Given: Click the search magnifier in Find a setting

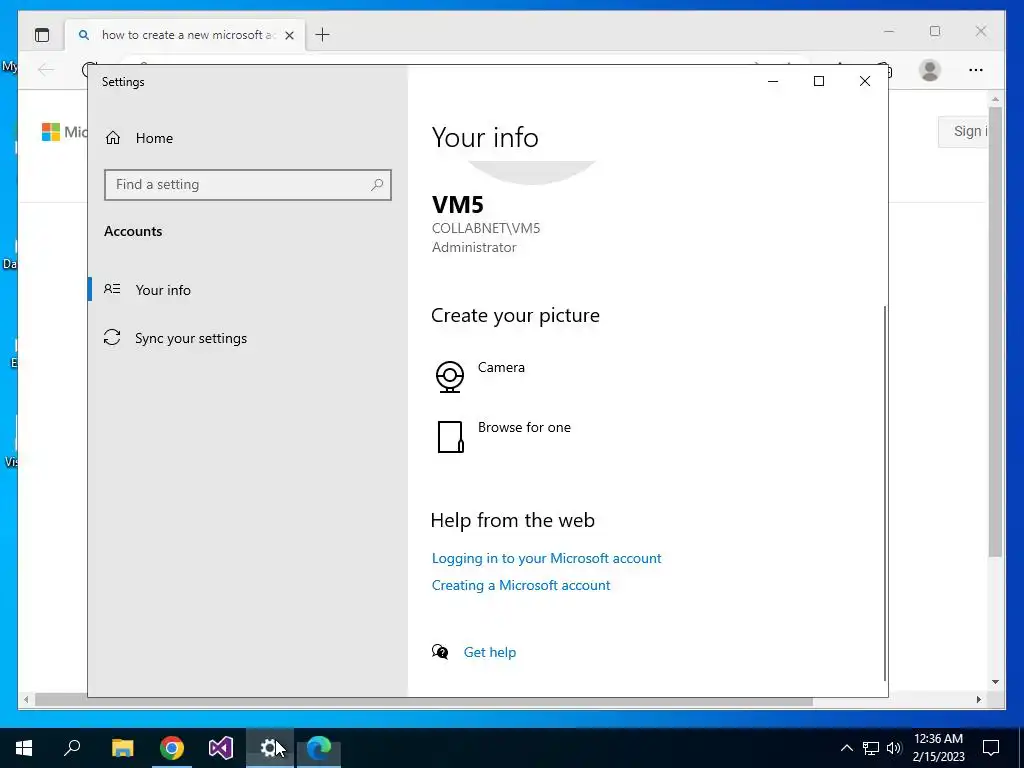Looking at the screenshot, I should click(x=377, y=185).
